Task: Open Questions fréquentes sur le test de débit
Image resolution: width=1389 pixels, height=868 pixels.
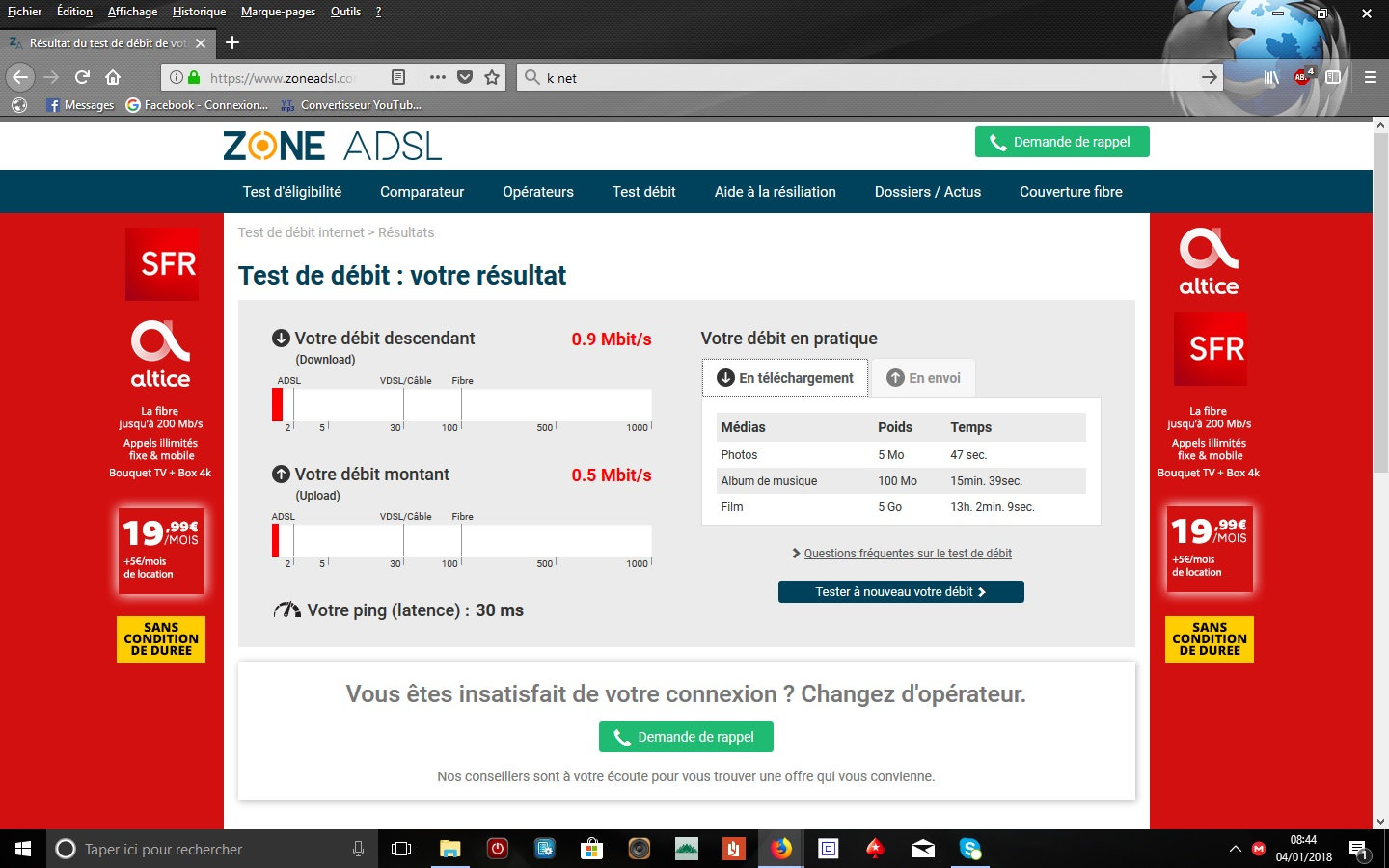Action: coord(908,554)
